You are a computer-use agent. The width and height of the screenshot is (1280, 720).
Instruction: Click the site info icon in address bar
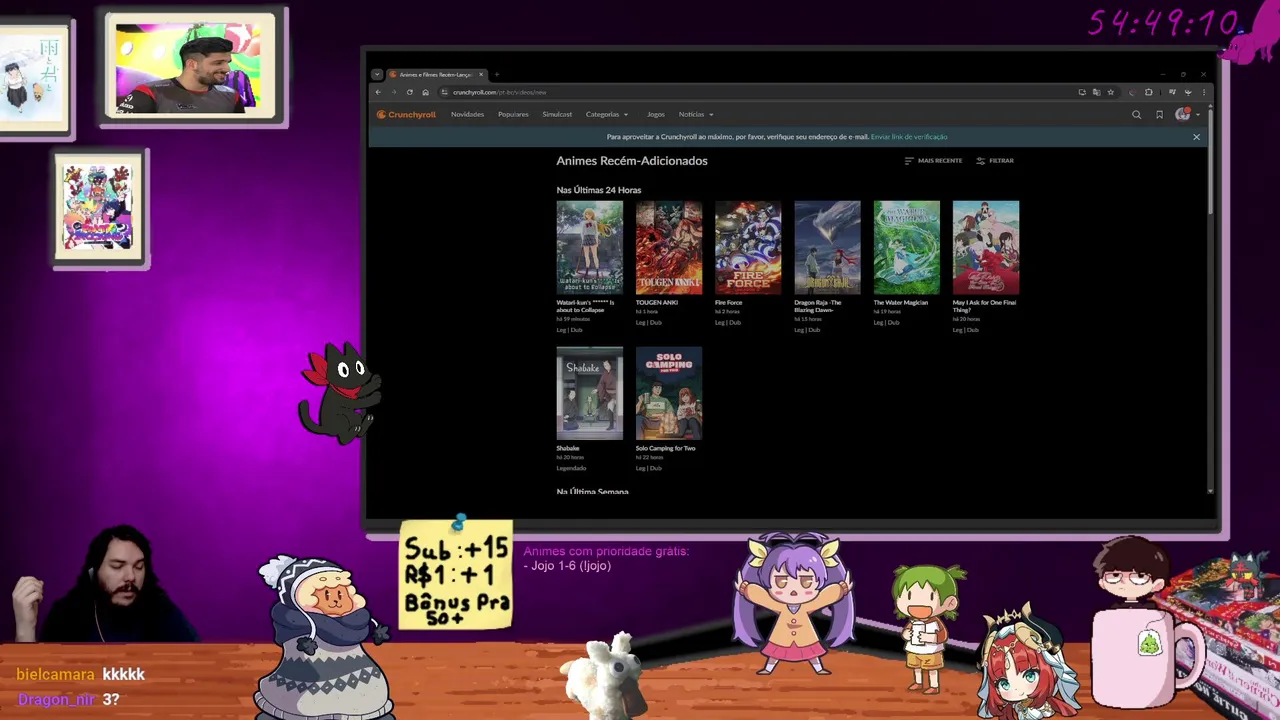pos(445,92)
